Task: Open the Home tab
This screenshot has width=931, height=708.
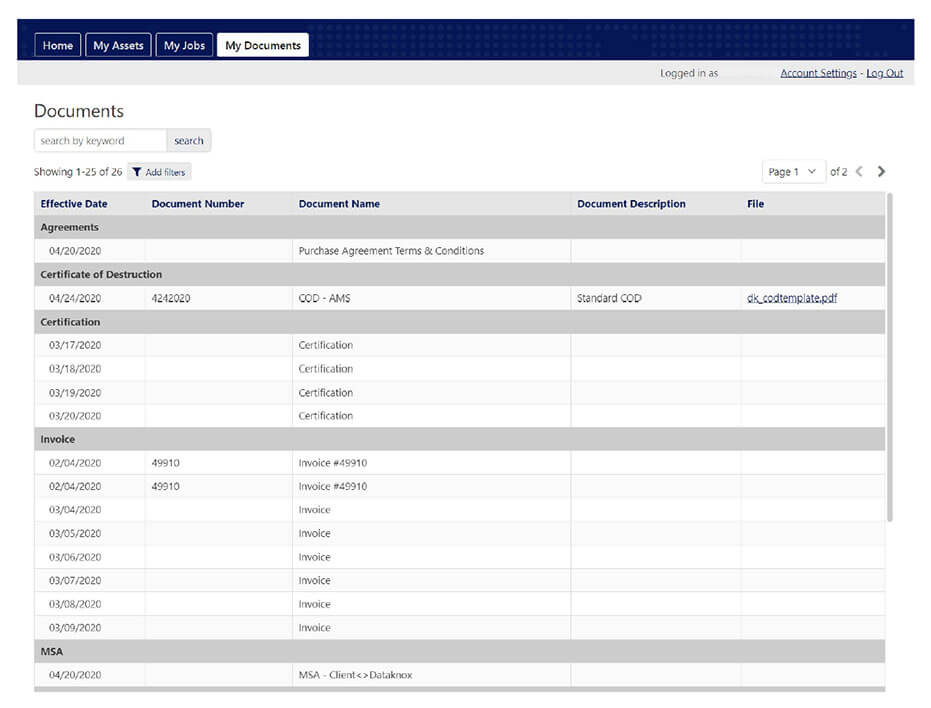Action: [58, 45]
